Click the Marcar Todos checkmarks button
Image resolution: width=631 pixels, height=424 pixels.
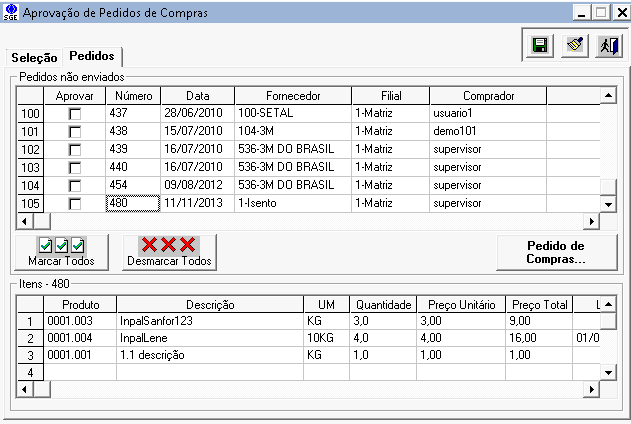point(61,252)
